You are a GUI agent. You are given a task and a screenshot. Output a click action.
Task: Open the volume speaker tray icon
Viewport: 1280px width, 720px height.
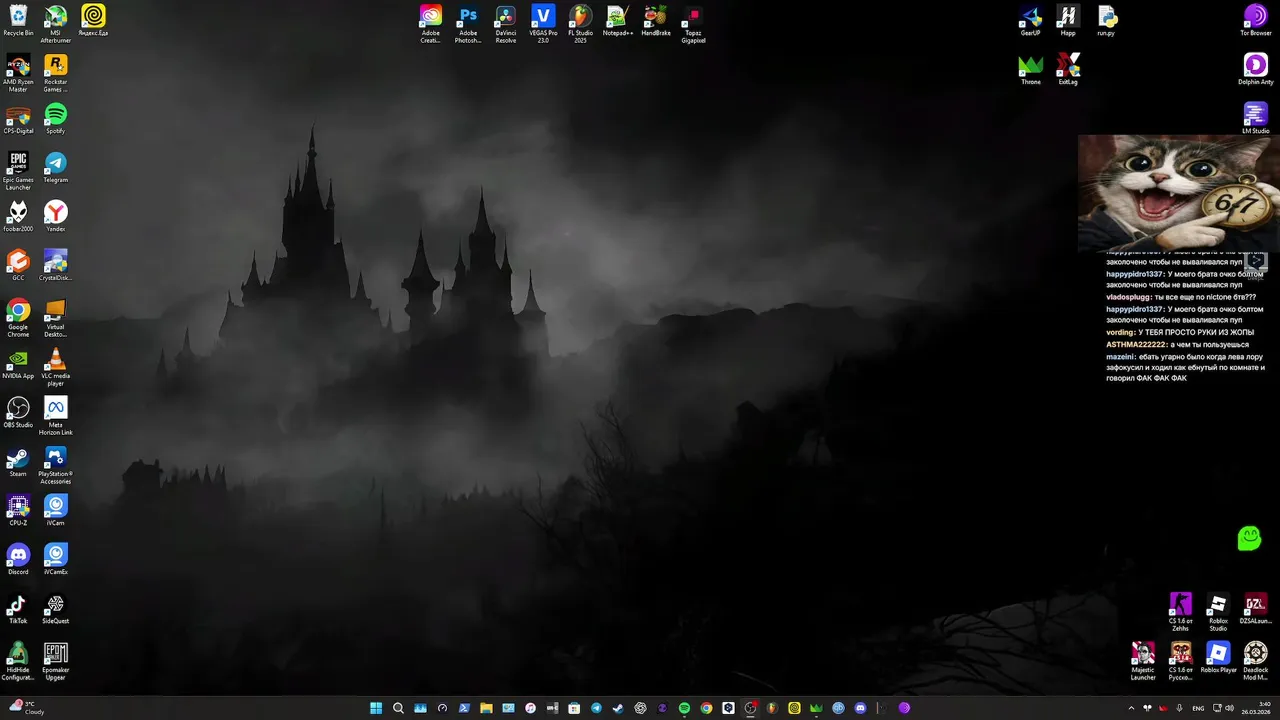(x=1229, y=708)
